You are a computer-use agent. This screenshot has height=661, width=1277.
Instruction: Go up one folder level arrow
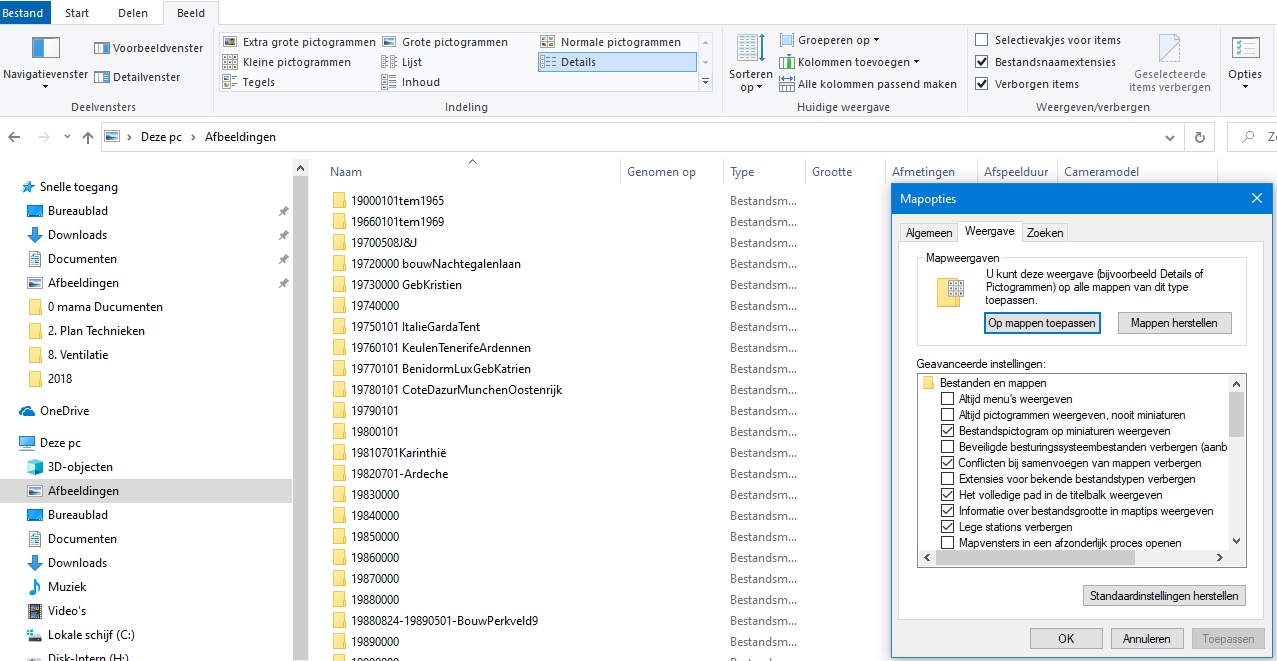coord(88,137)
